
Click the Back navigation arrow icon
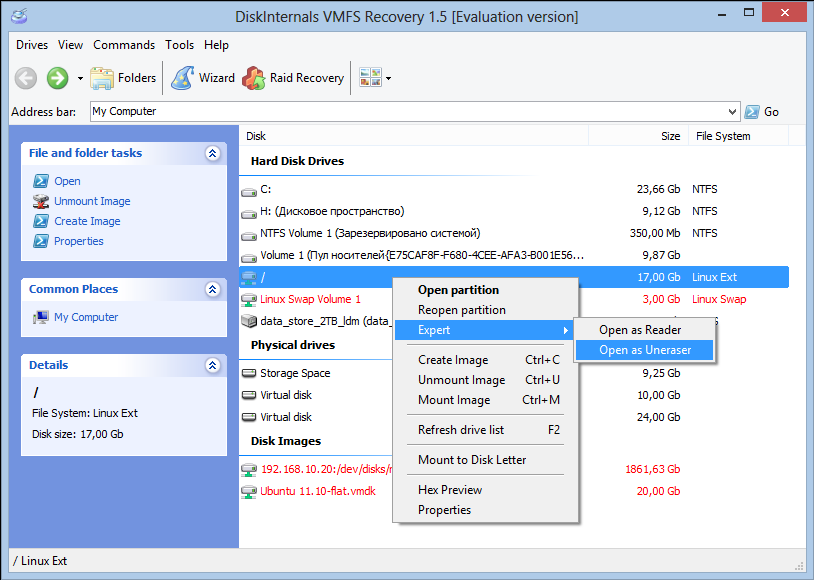(x=25, y=78)
